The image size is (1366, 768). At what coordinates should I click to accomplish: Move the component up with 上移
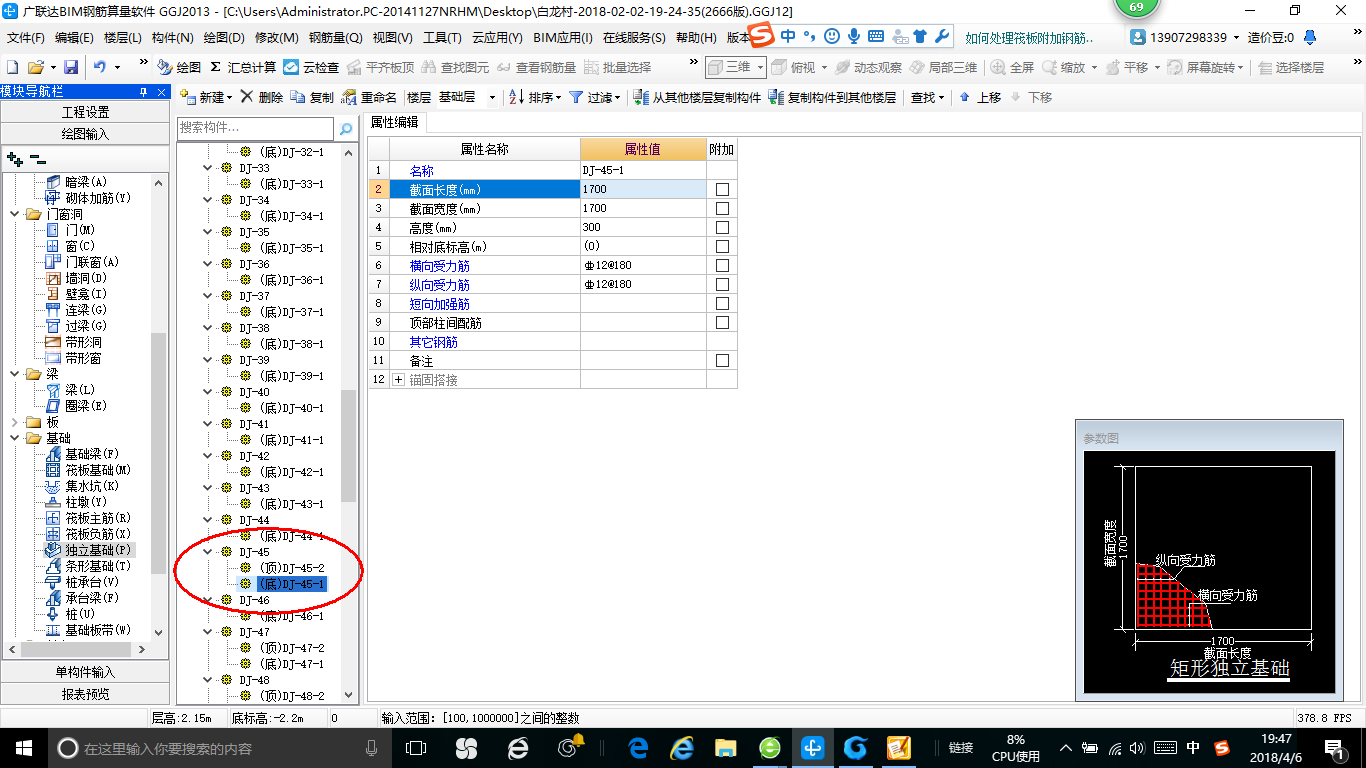point(979,97)
